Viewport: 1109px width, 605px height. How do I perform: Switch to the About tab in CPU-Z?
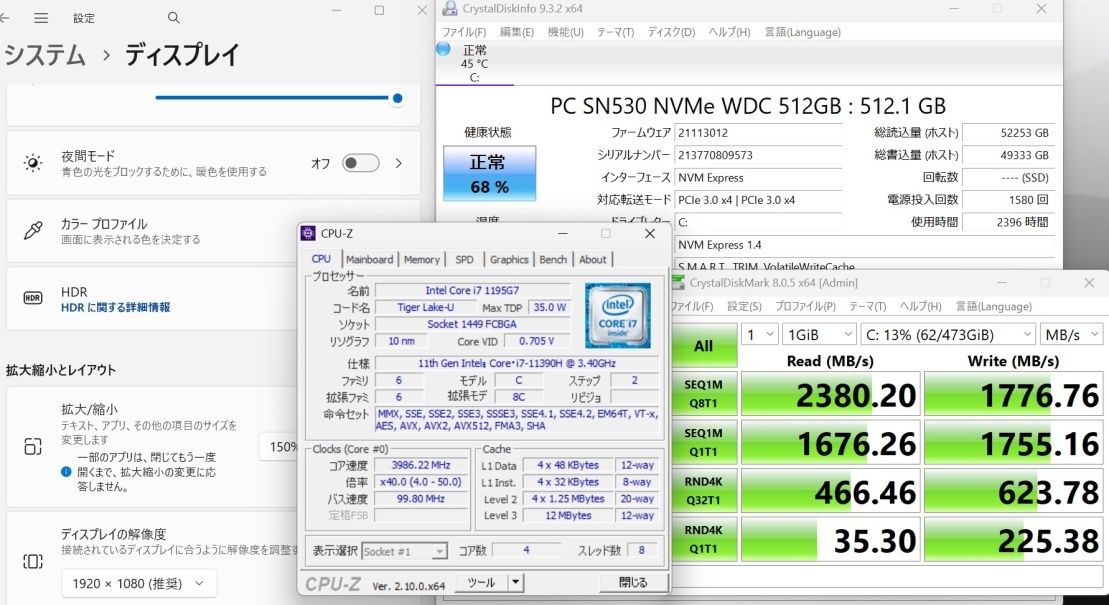(593, 260)
